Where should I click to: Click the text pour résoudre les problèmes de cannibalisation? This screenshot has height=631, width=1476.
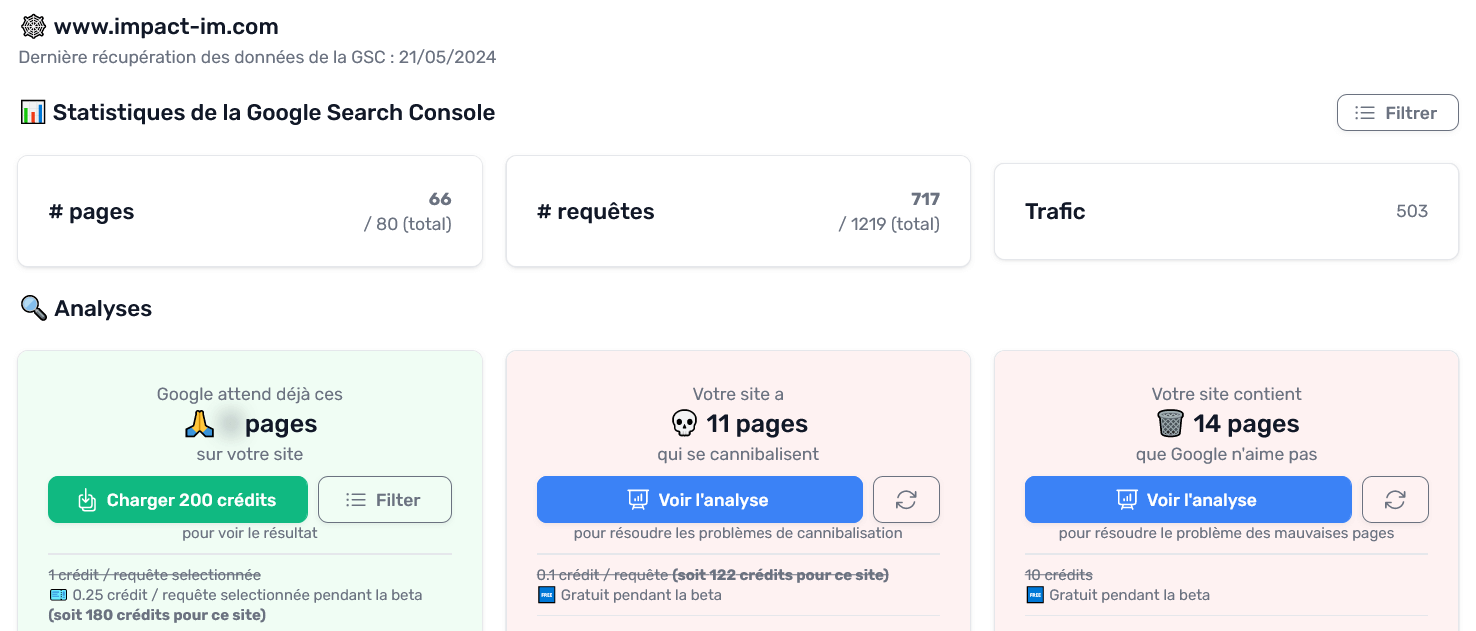(x=738, y=533)
